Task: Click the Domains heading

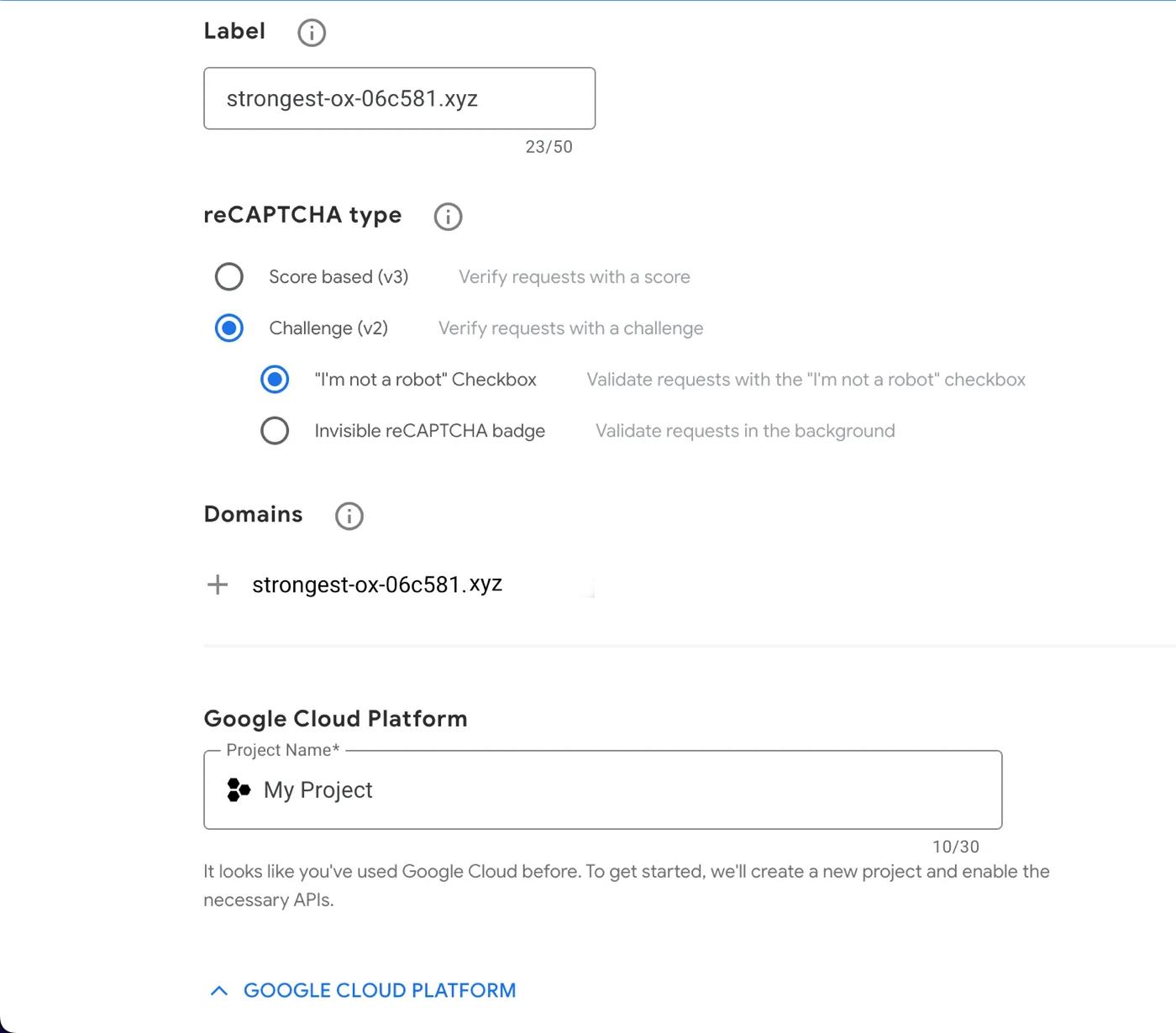Action: pyautogui.click(x=254, y=514)
